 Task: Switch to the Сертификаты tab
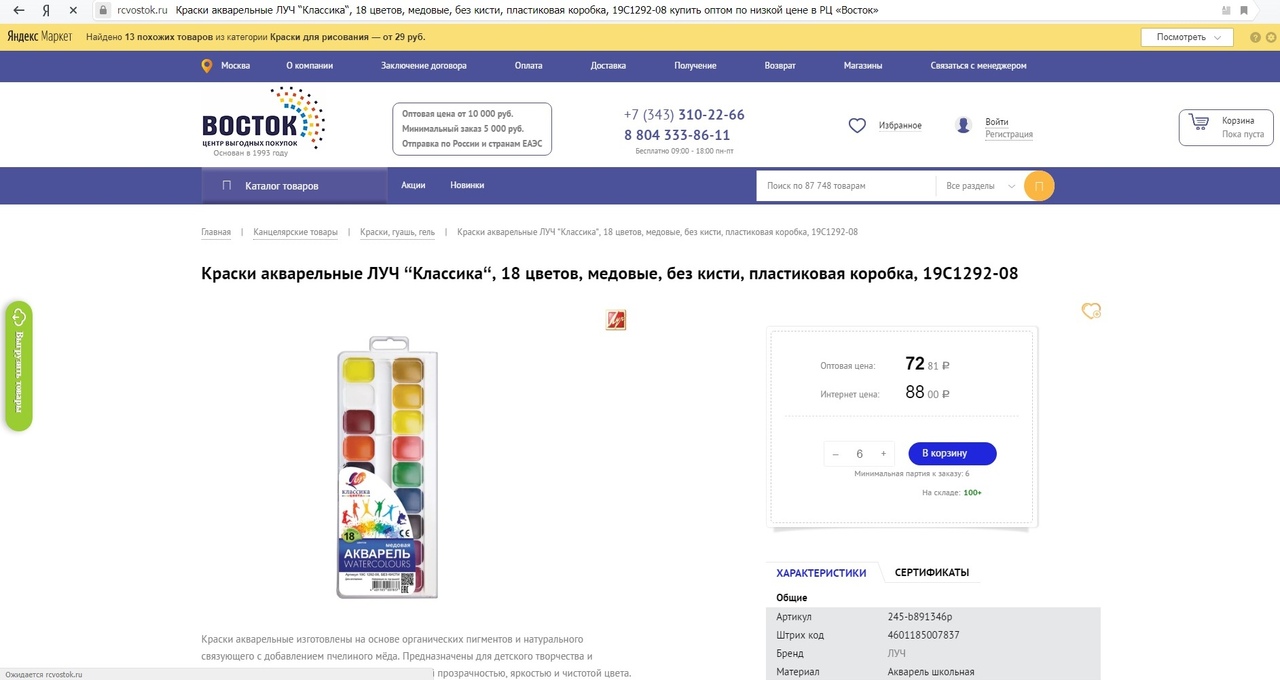click(x=932, y=573)
